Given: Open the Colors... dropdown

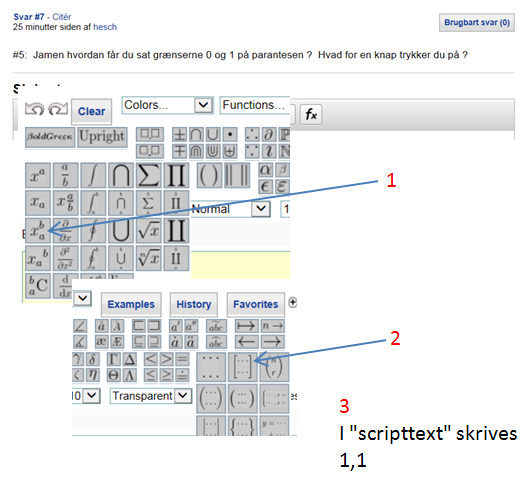Looking at the screenshot, I should 168,105.
